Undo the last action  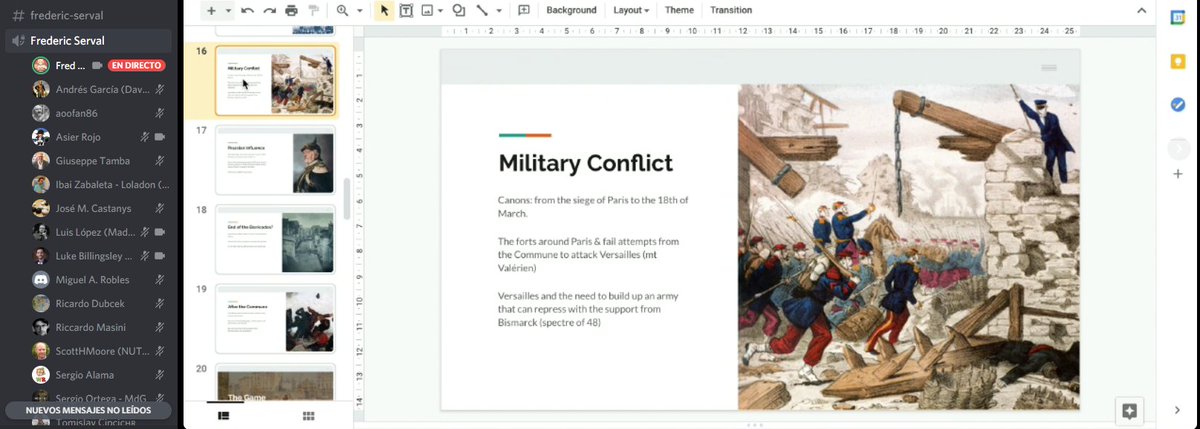(247, 10)
